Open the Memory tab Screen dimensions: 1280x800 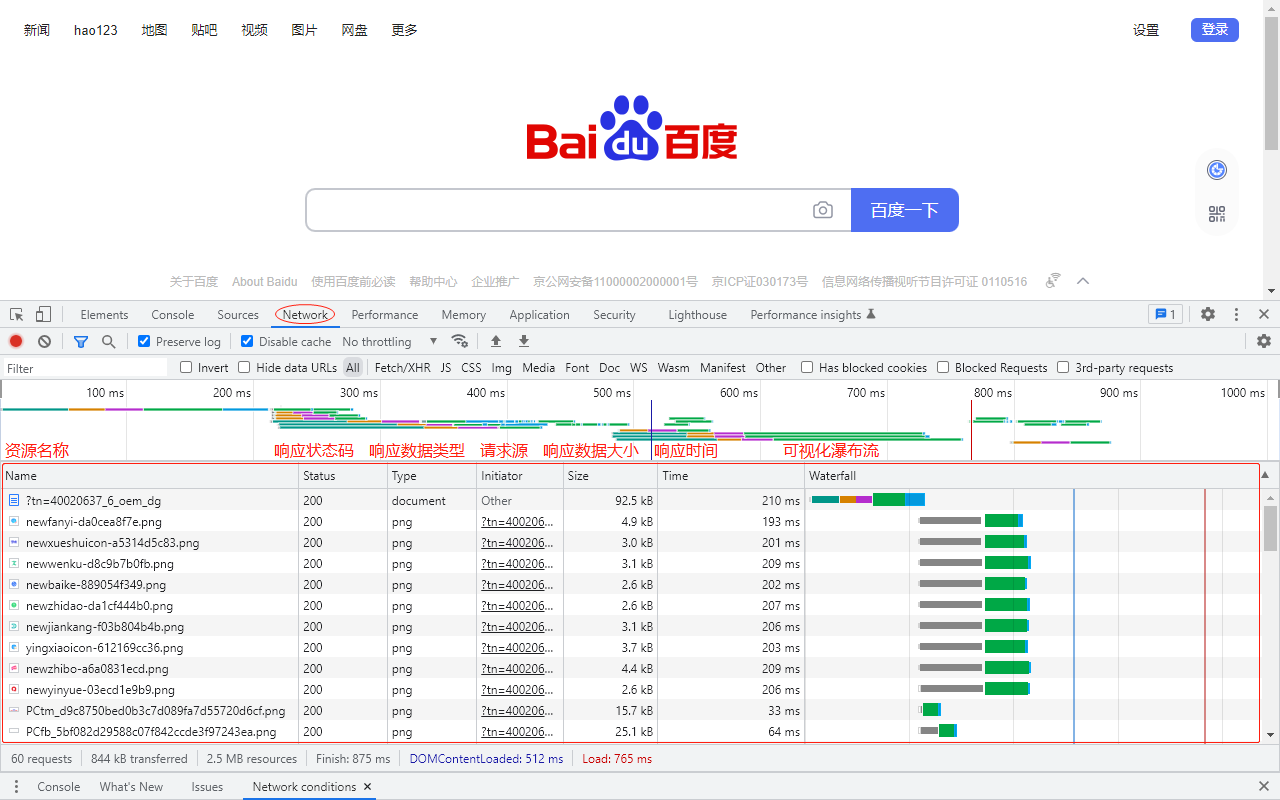click(x=464, y=314)
